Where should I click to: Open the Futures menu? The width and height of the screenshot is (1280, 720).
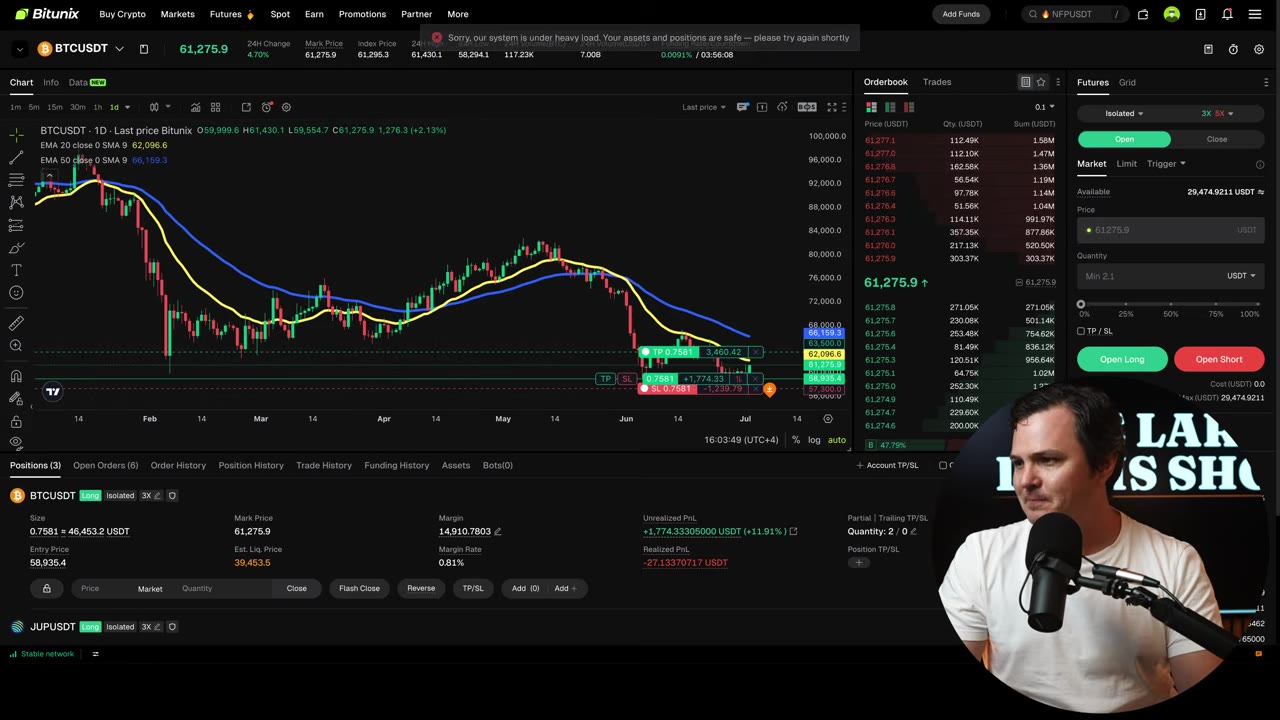coord(232,14)
